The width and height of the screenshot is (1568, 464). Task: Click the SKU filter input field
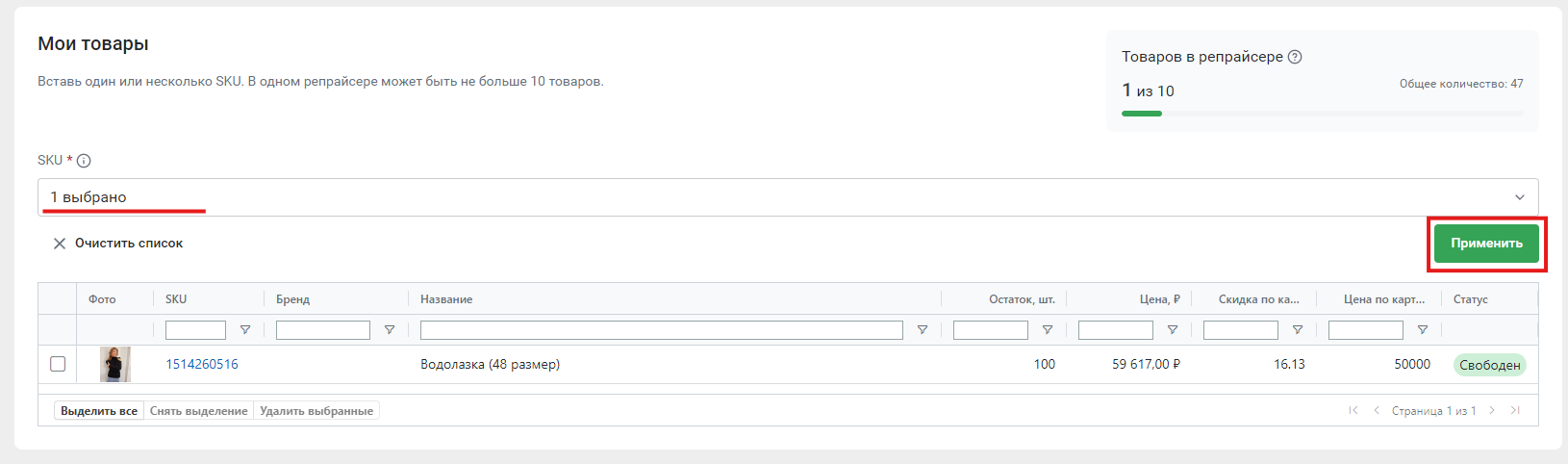[196, 330]
